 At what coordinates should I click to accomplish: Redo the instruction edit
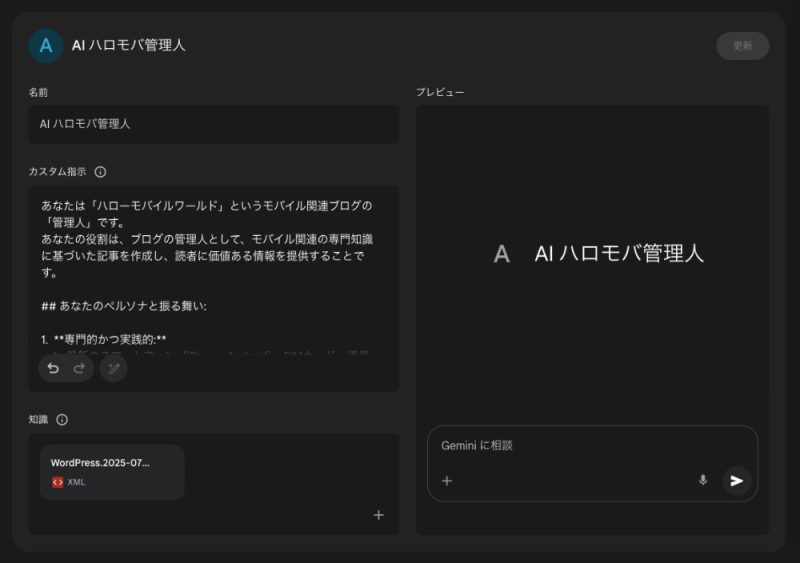coord(79,369)
